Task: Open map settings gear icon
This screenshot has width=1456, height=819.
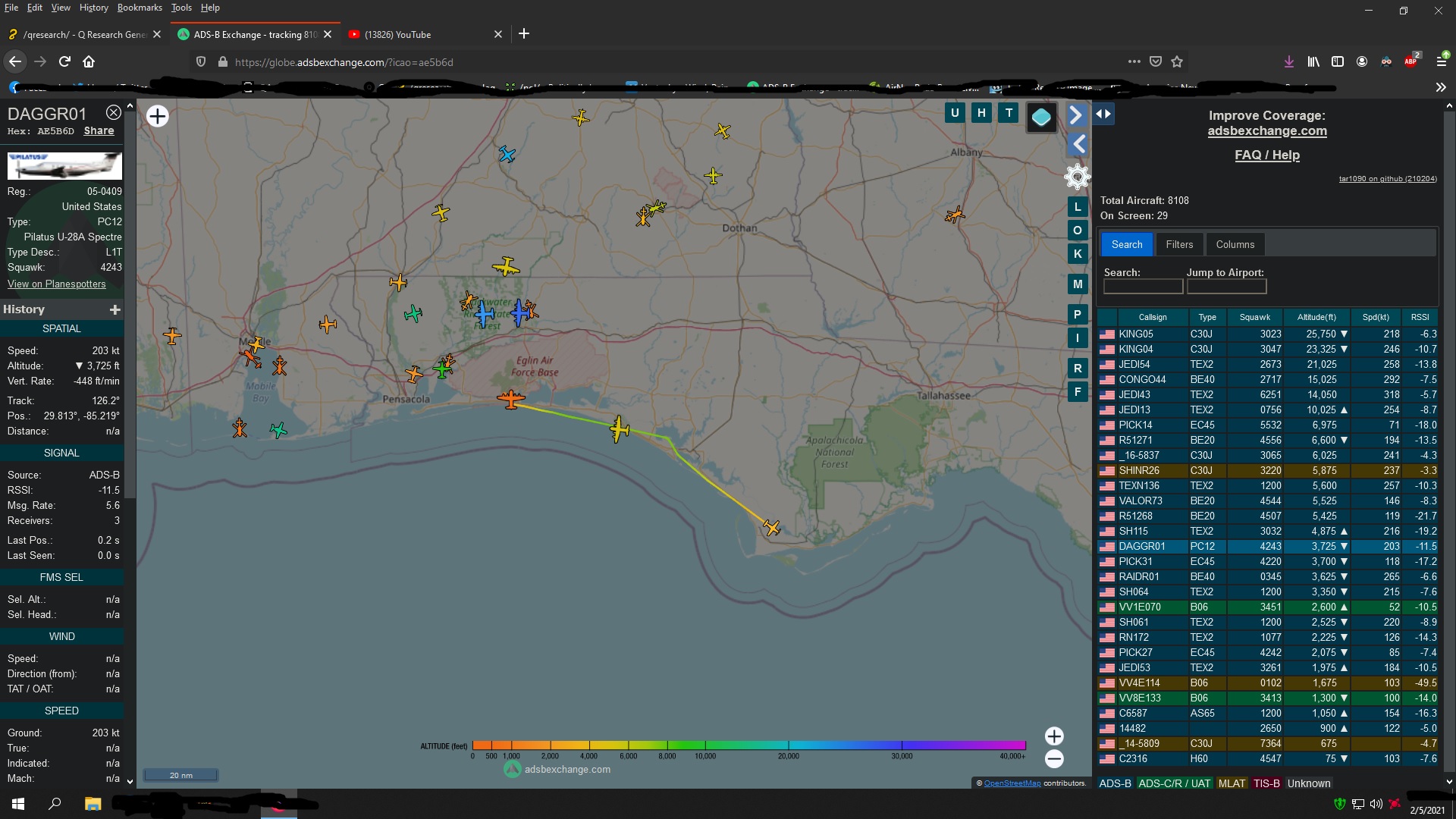Action: click(x=1077, y=177)
